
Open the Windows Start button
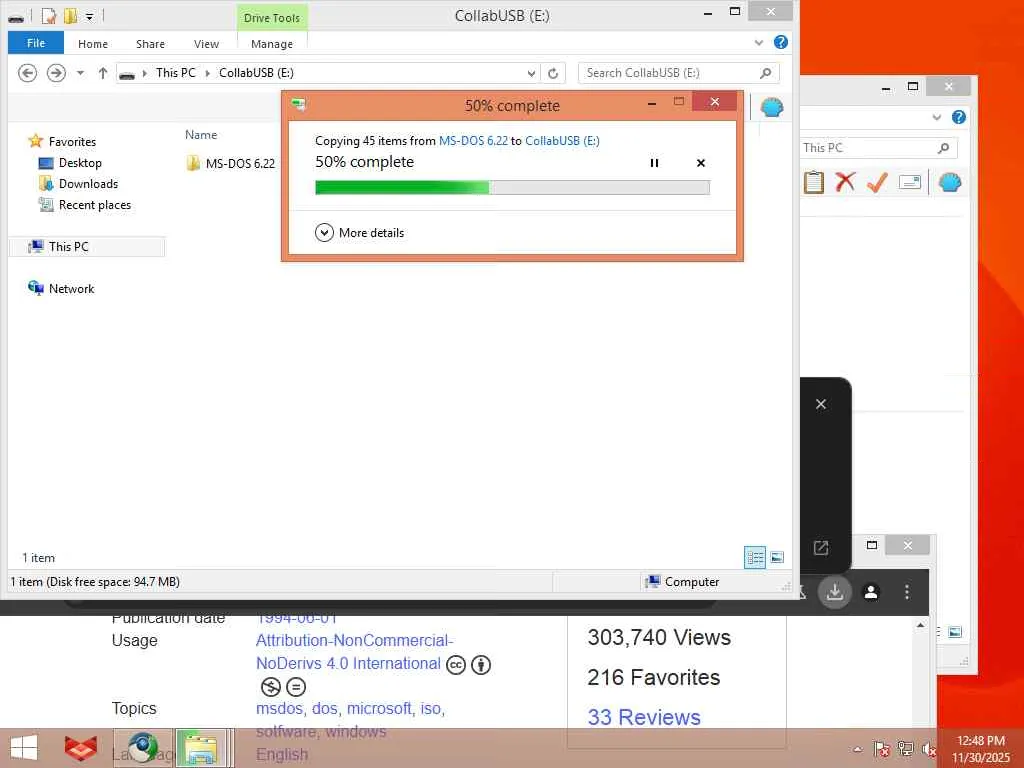pos(24,748)
